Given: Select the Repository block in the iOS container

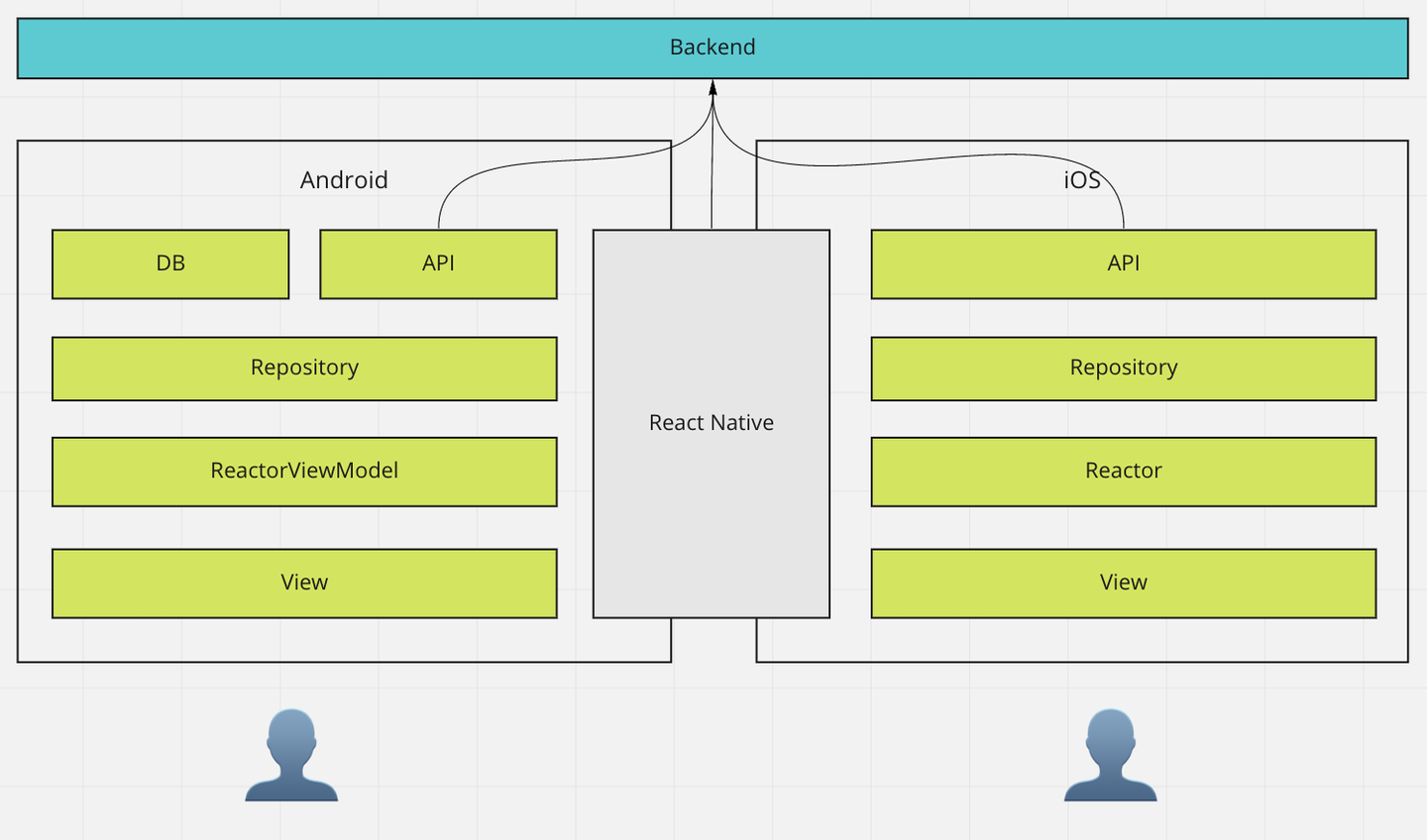Looking at the screenshot, I should [x=1124, y=368].
